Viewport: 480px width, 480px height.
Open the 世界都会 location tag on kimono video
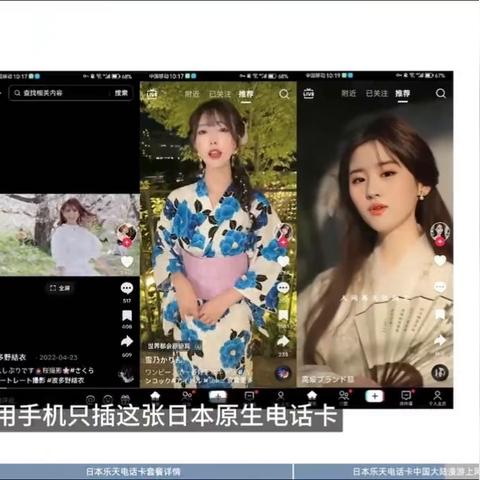point(174,346)
